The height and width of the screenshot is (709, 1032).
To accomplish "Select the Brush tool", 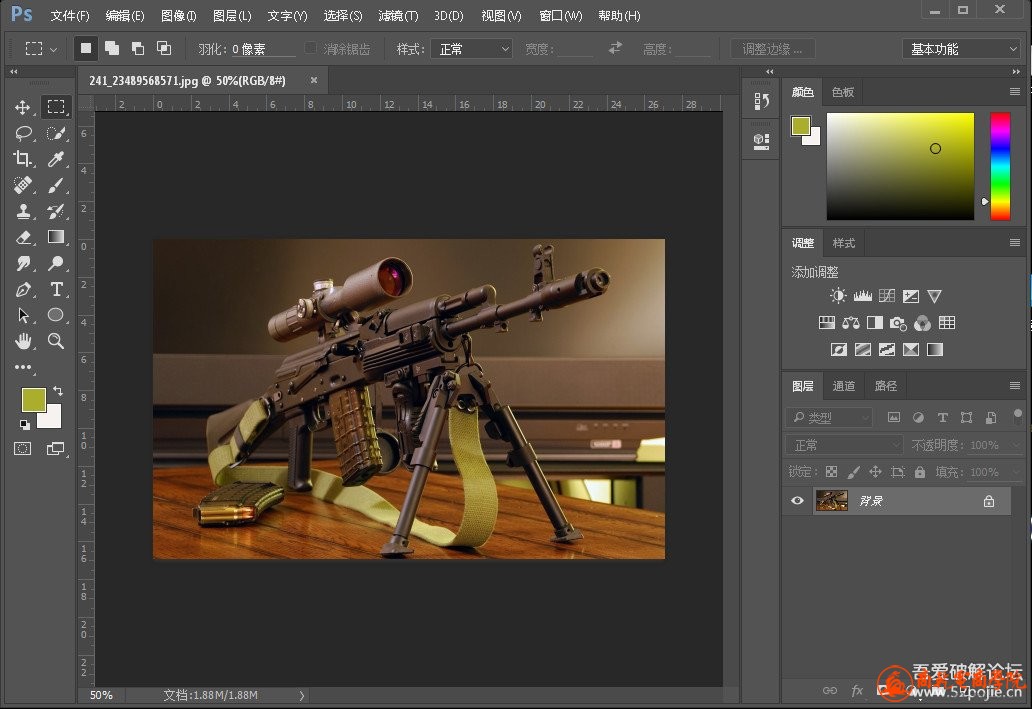I will coord(56,185).
